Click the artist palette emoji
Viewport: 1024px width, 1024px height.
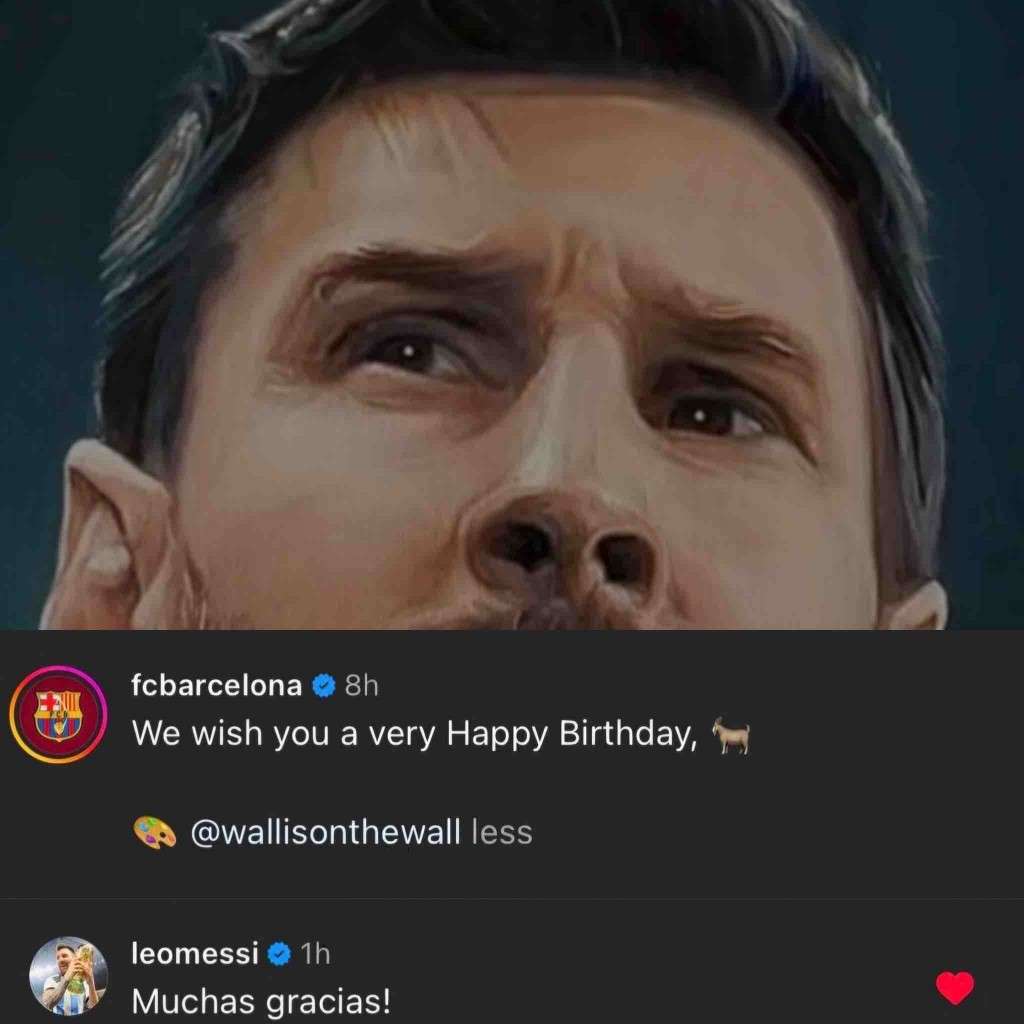[154, 832]
